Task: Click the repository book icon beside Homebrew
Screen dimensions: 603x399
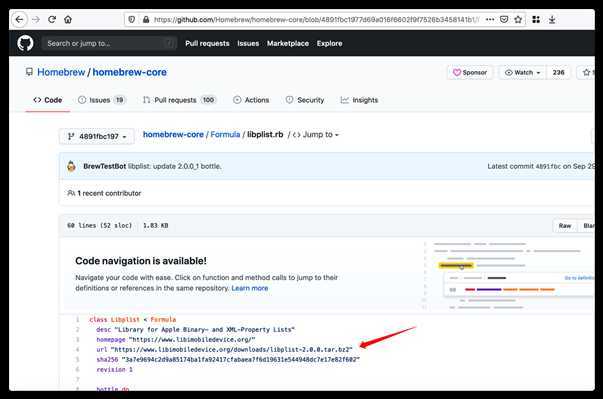Action: tap(29, 72)
